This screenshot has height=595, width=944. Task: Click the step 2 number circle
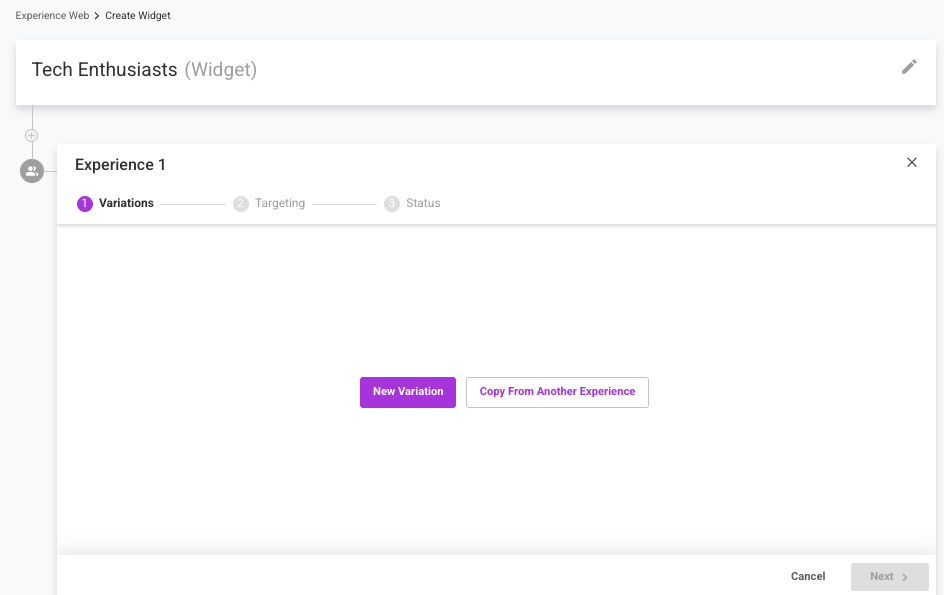pos(241,204)
